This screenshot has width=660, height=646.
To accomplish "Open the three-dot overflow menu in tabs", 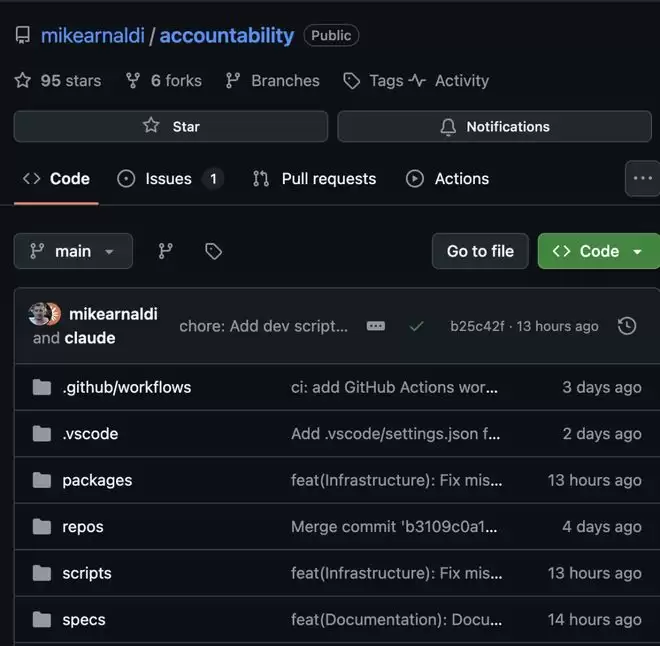I will point(642,179).
